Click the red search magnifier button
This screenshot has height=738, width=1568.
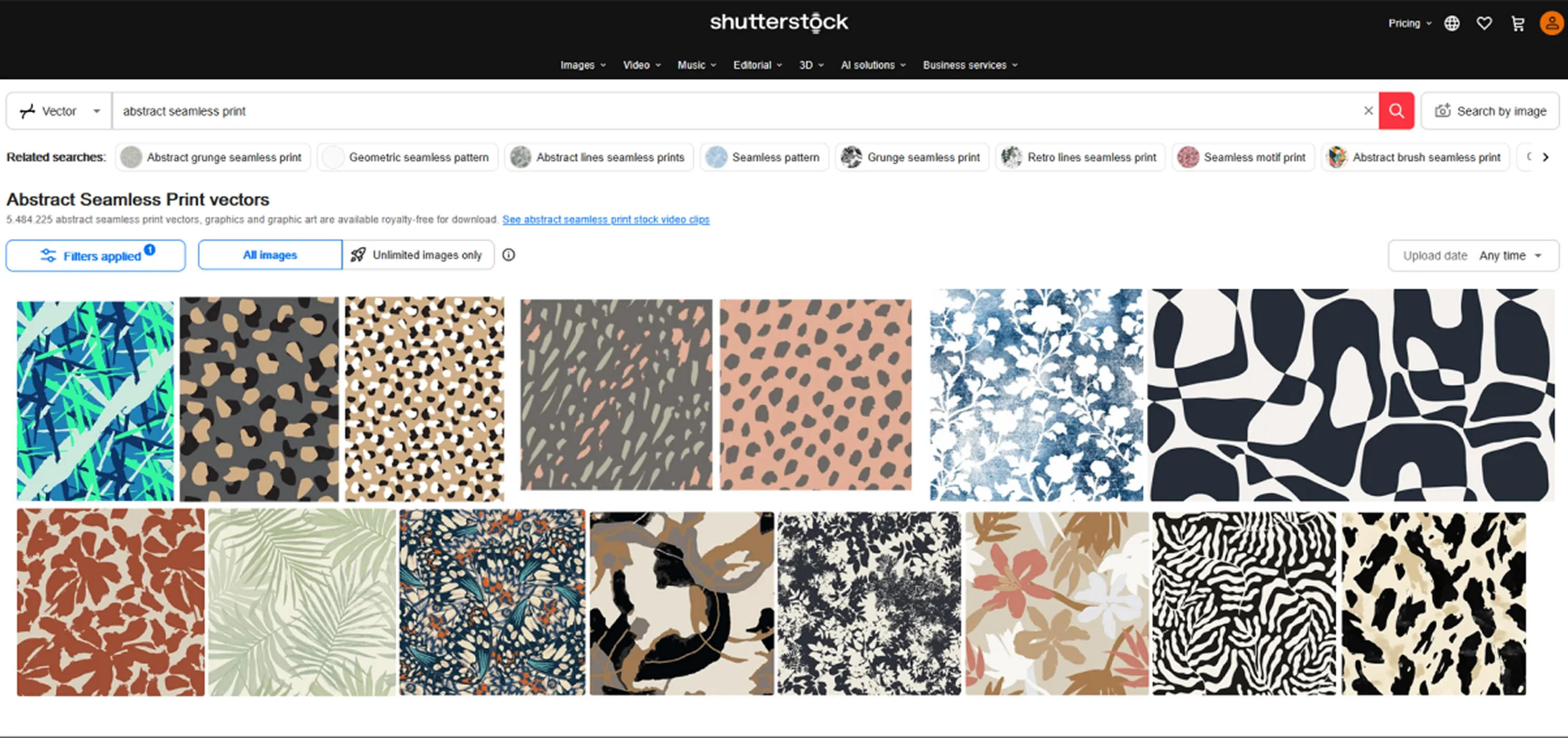(1396, 111)
